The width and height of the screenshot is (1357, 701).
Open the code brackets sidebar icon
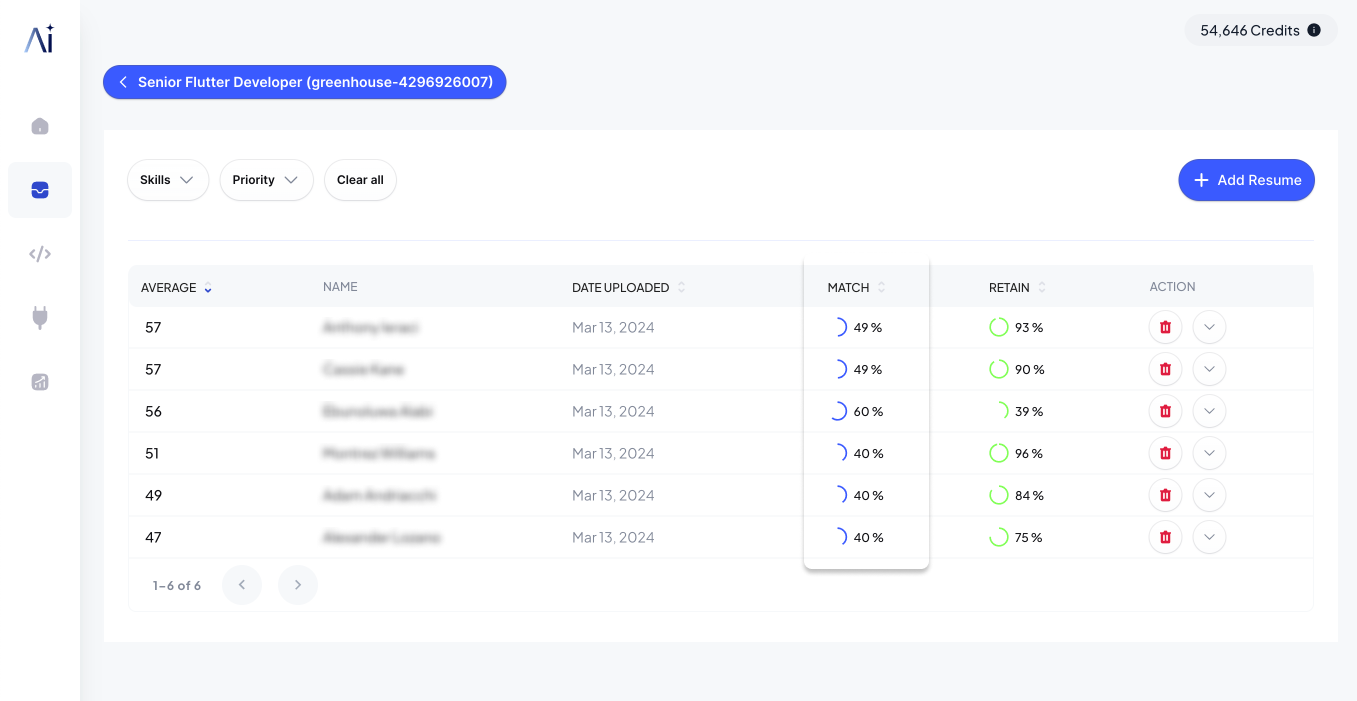(x=40, y=254)
